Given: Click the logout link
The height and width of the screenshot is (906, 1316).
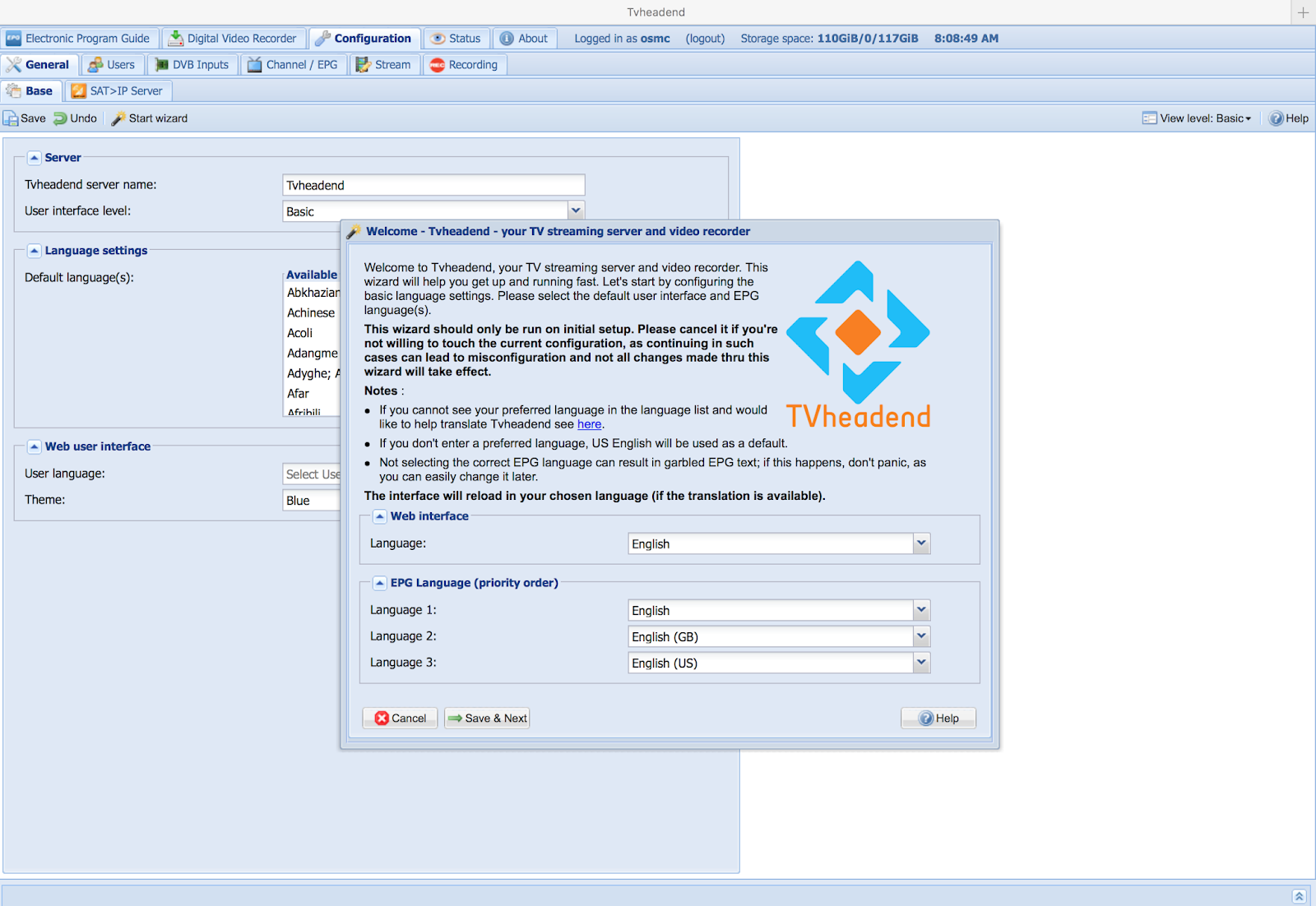Looking at the screenshot, I should point(705,39).
